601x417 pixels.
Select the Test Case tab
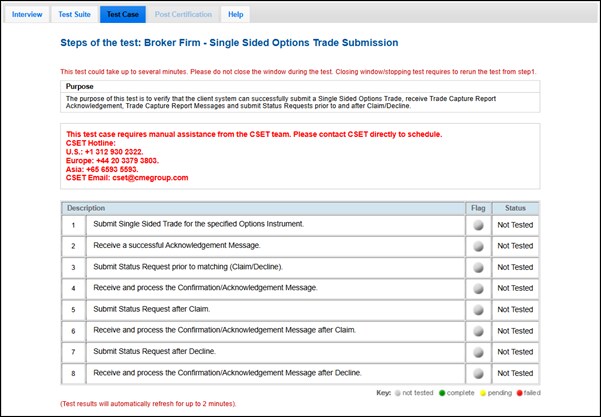pos(121,15)
